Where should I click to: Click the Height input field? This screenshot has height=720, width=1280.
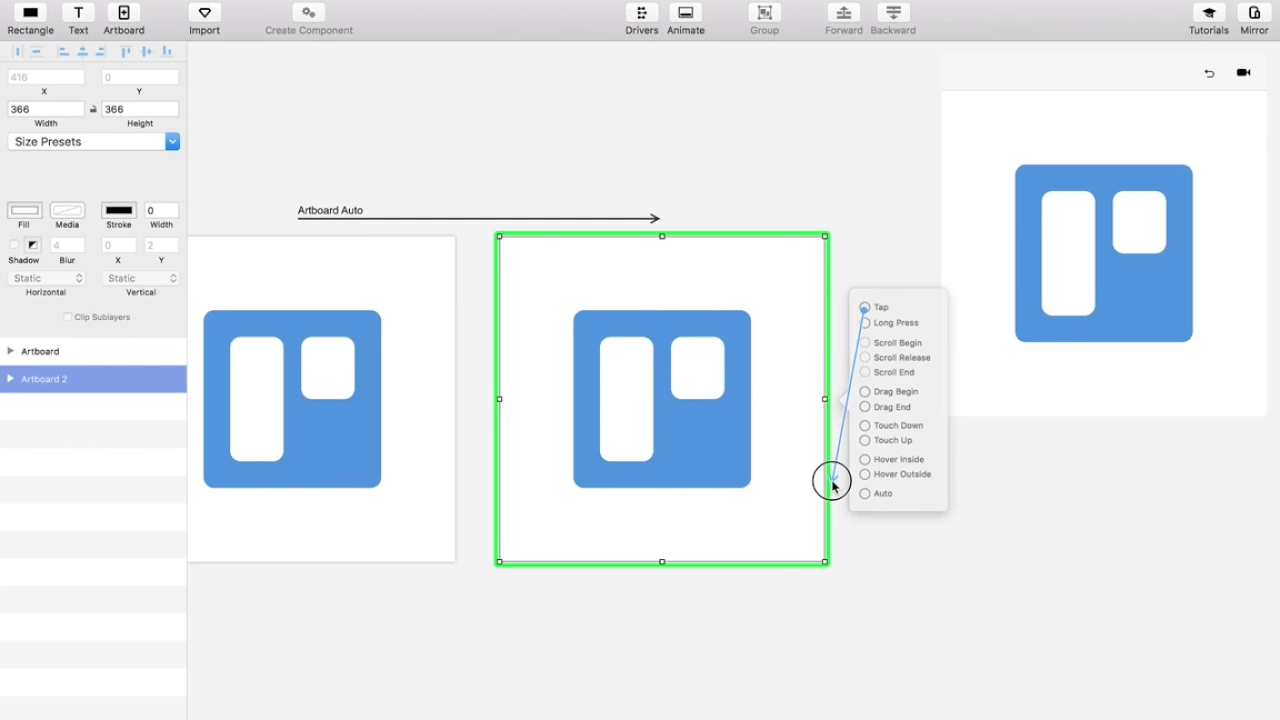140,109
